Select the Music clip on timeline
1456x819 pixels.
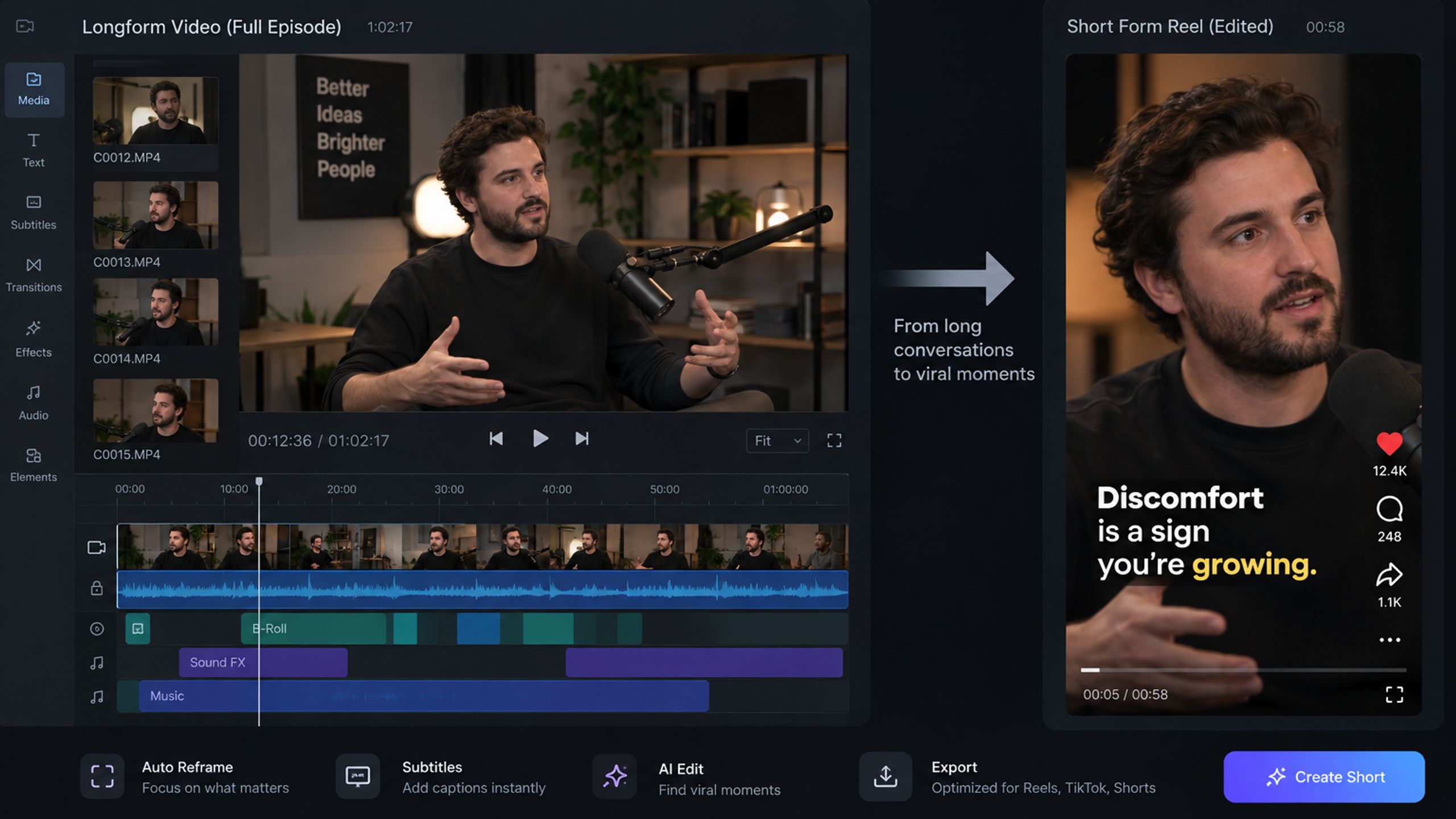tap(424, 696)
